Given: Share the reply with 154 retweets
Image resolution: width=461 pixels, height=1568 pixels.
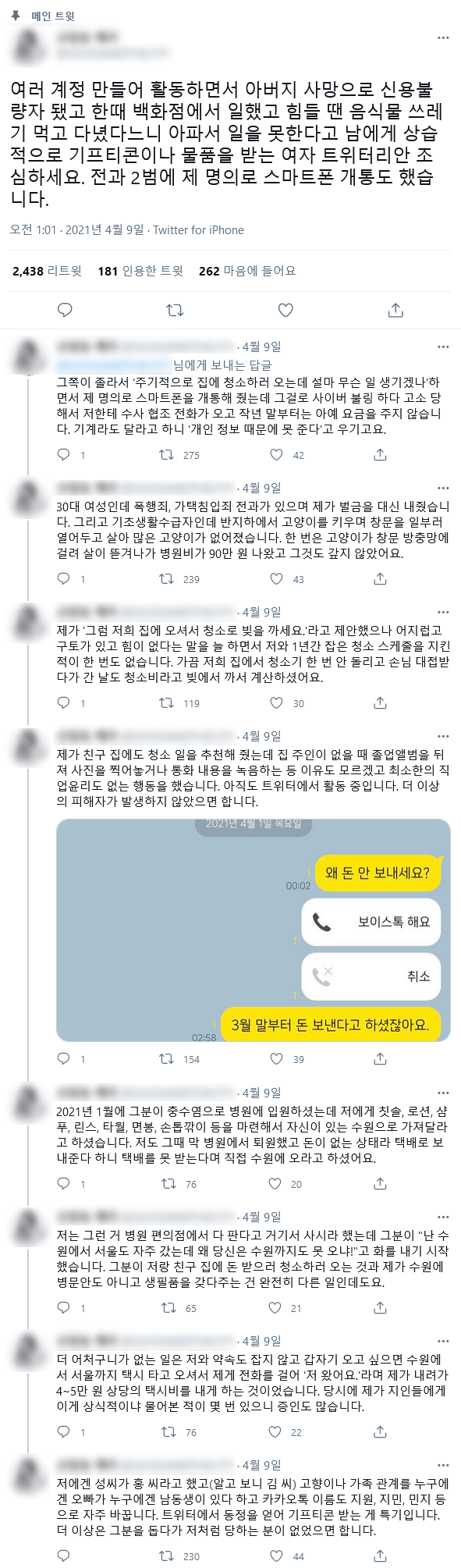Looking at the screenshot, I should click(380, 1058).
